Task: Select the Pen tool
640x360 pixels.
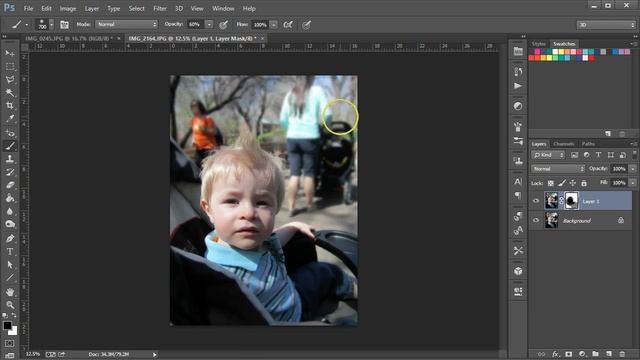Action: [x=10, y=239]
